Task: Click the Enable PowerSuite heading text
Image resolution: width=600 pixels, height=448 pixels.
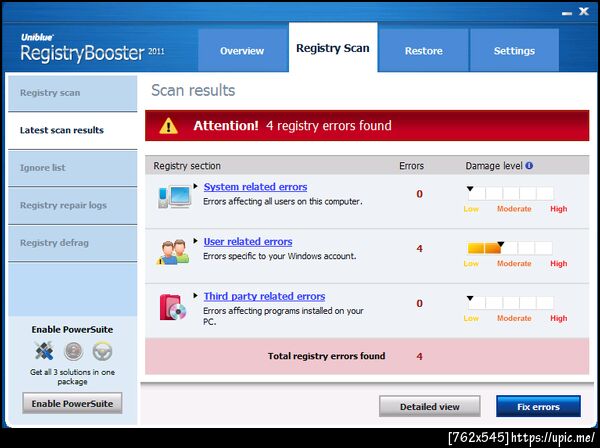Action: point(72,329)
